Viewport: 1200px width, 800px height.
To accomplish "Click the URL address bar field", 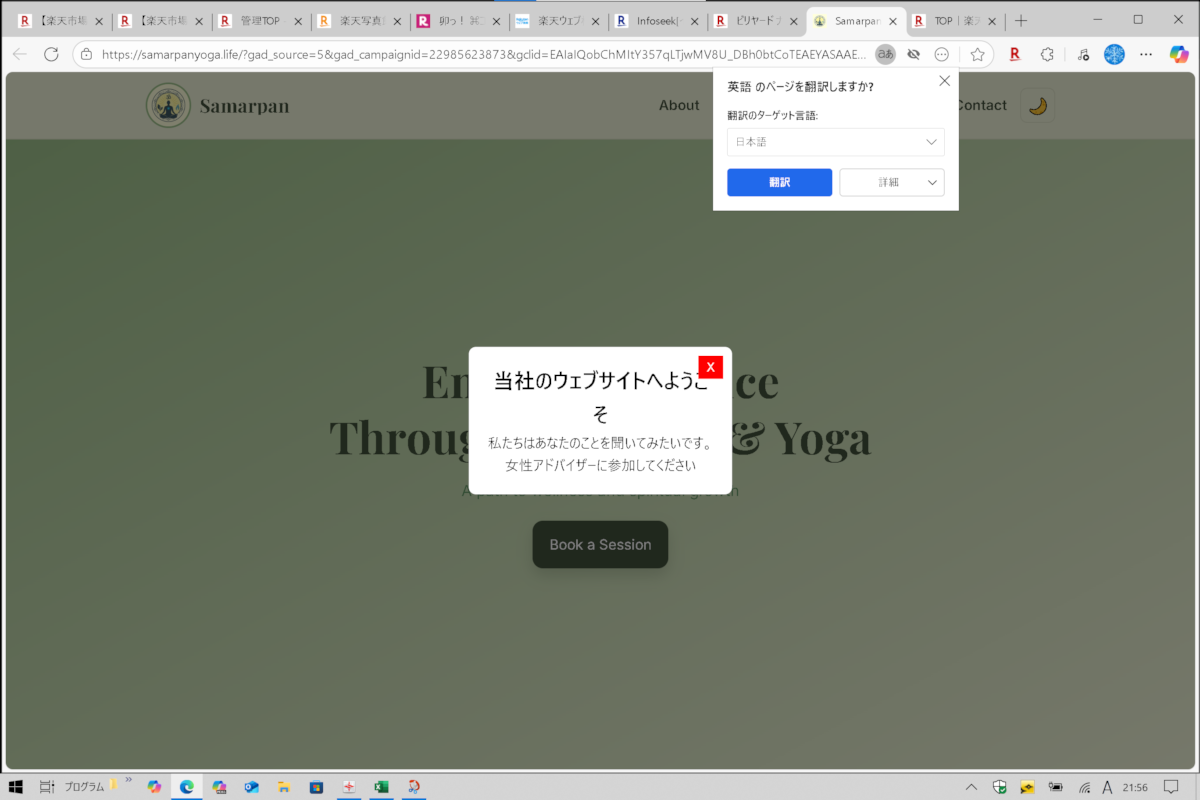I will click(480, 54).
